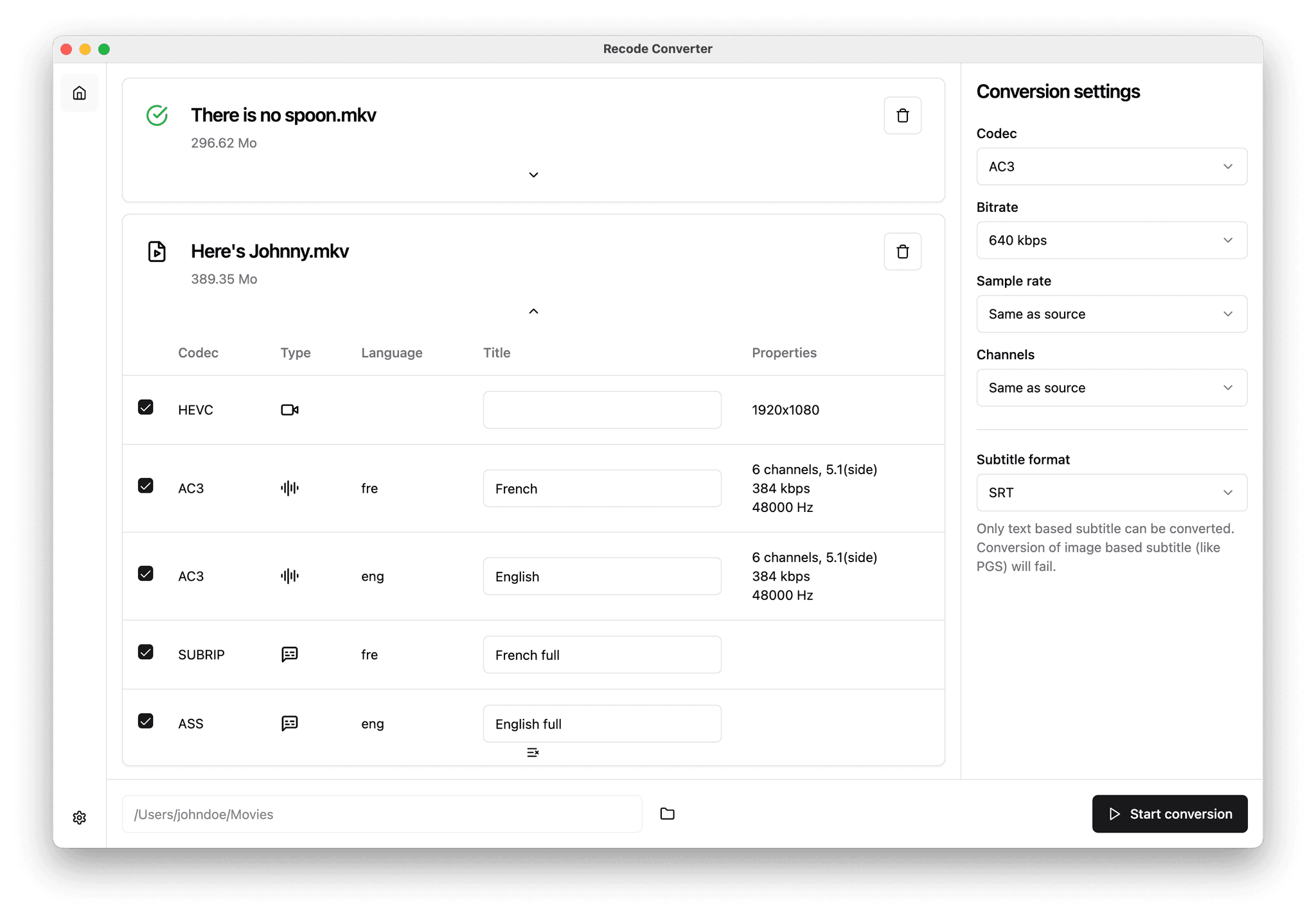Delete "There is no spoon.mkv" with the trash icon

(x=902, y=115)
